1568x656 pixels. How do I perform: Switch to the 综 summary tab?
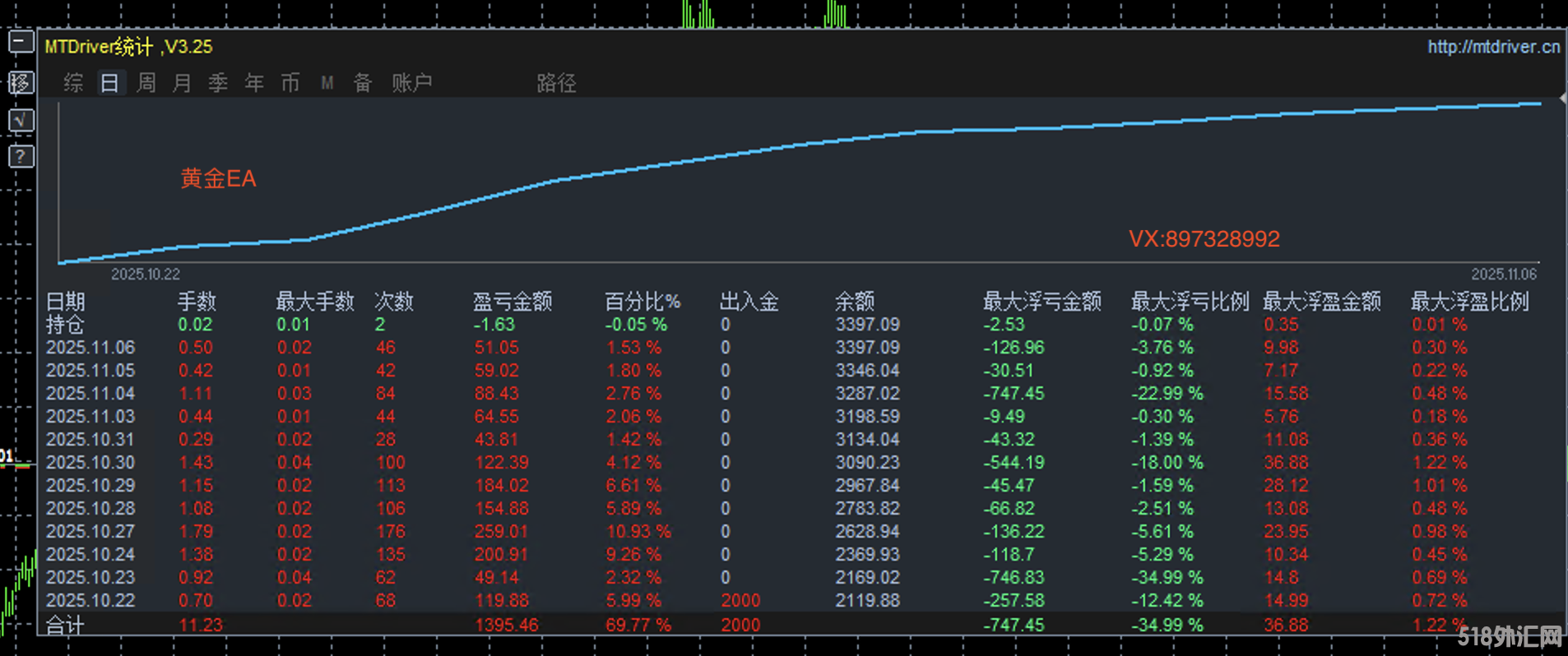73,83
